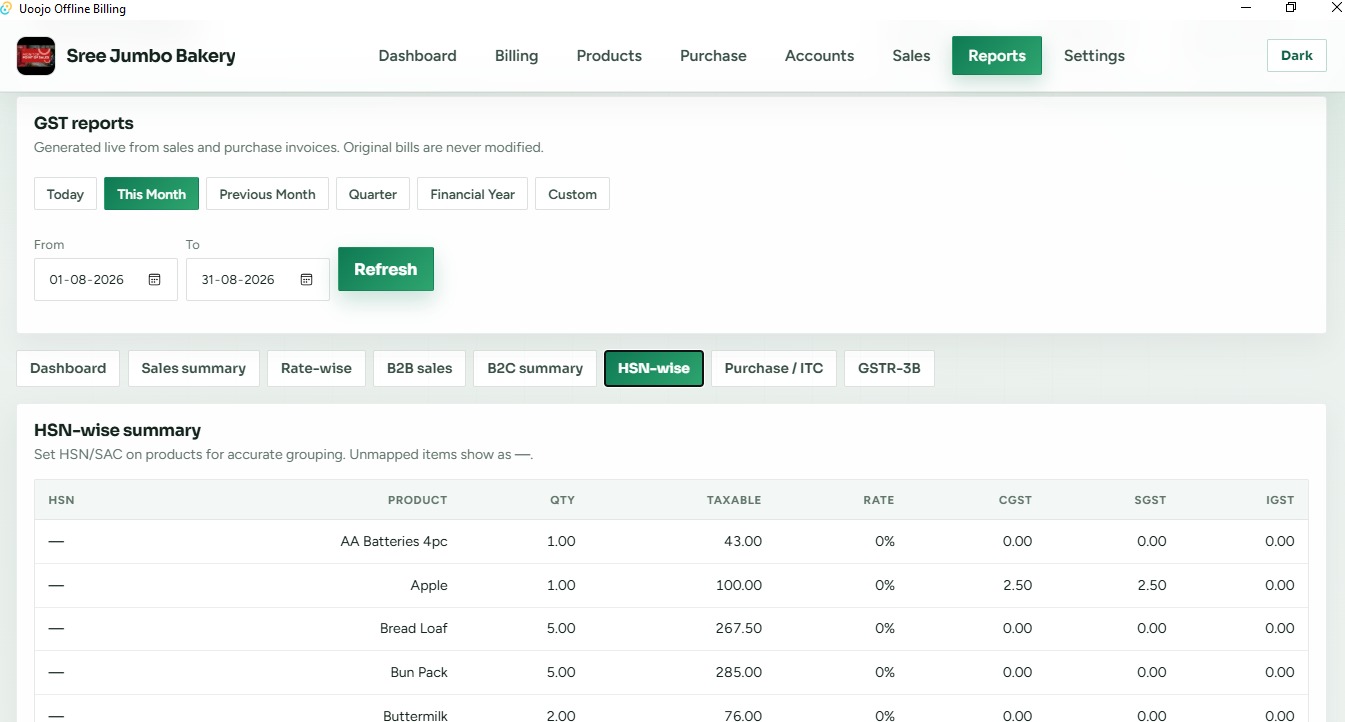The image size is (1345, 722).
Task: Go to the Billing section
Action: click(516, 56)
